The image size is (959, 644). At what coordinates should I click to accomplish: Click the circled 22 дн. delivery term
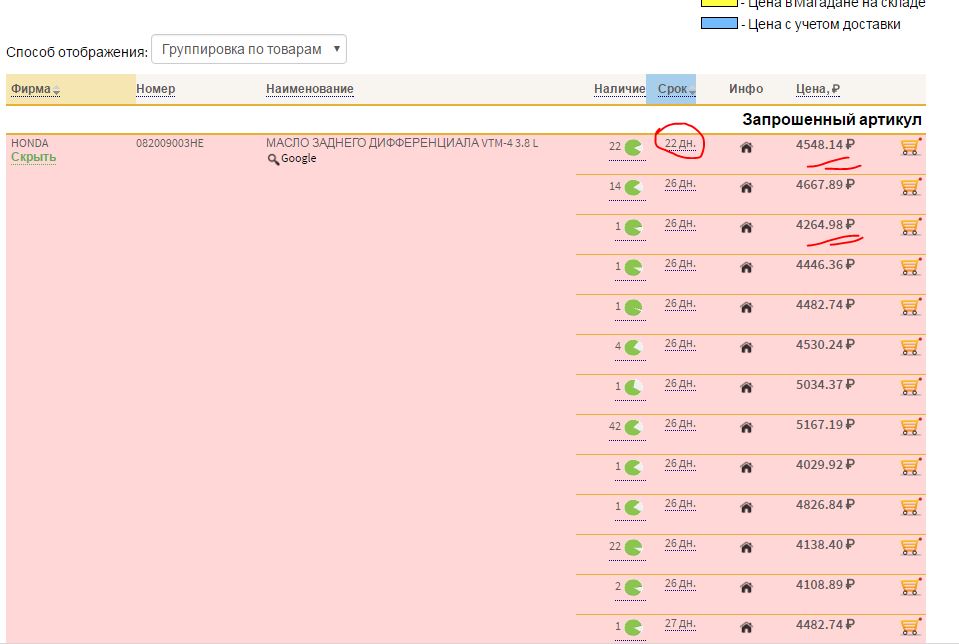coord(680,144)
